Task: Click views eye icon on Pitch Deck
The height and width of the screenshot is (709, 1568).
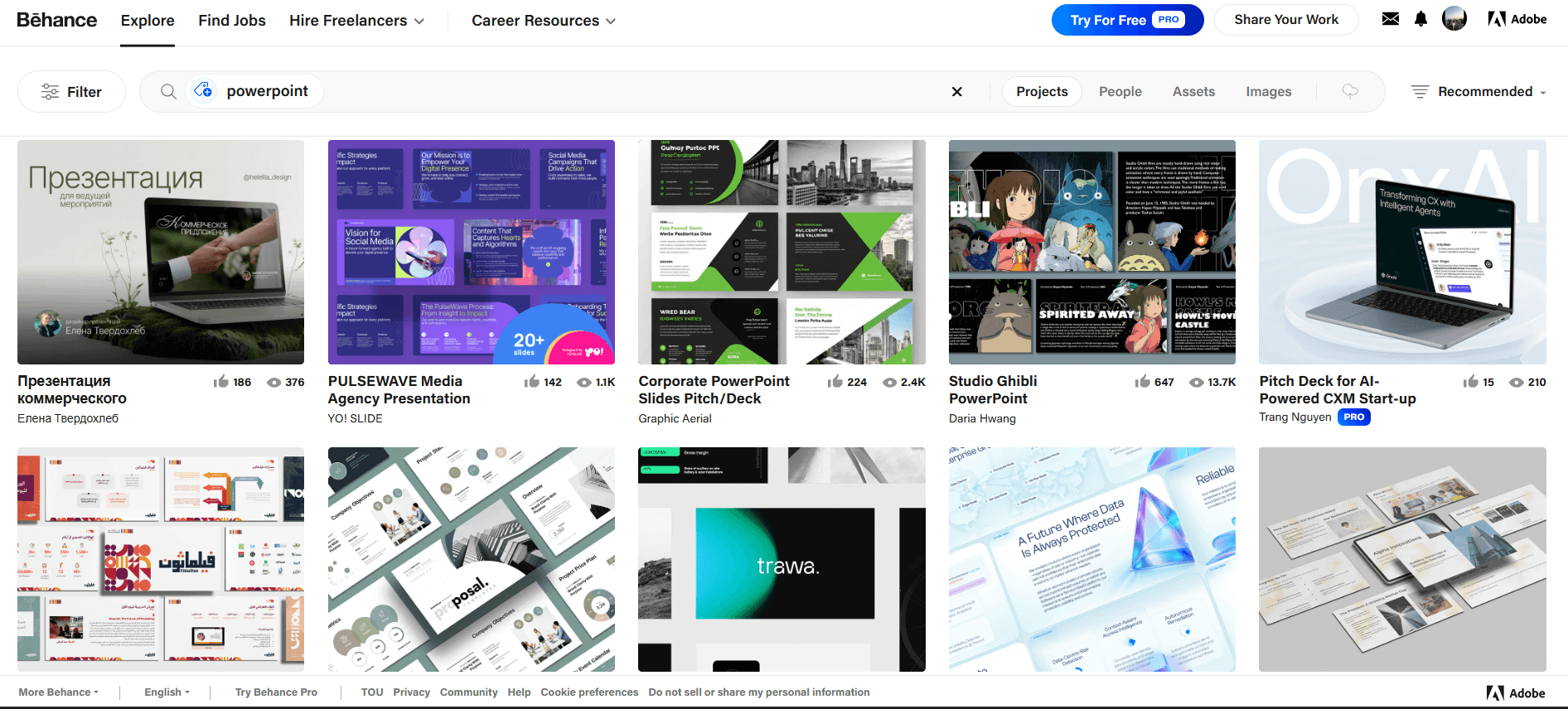Action: 1517,382
